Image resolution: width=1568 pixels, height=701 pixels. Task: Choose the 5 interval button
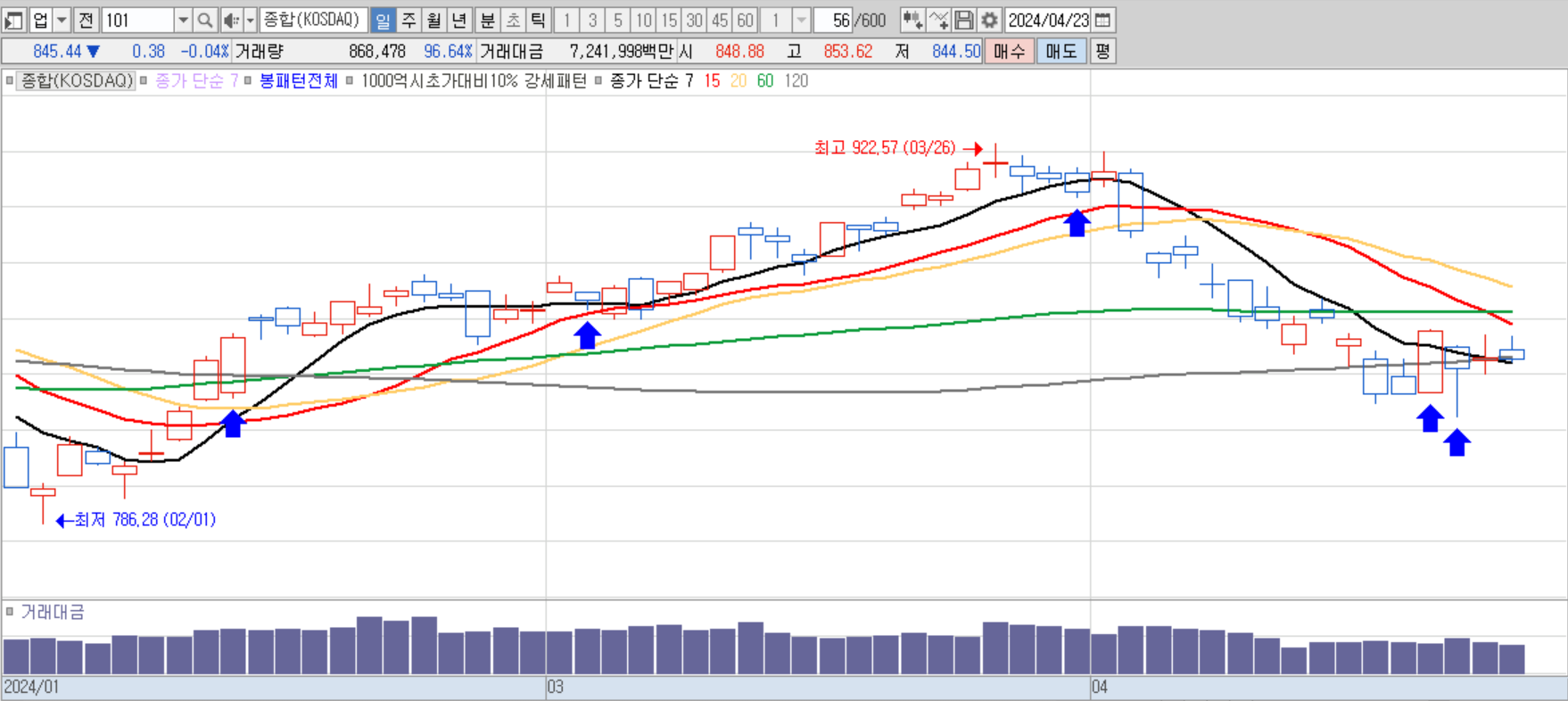tap(617, 20)
